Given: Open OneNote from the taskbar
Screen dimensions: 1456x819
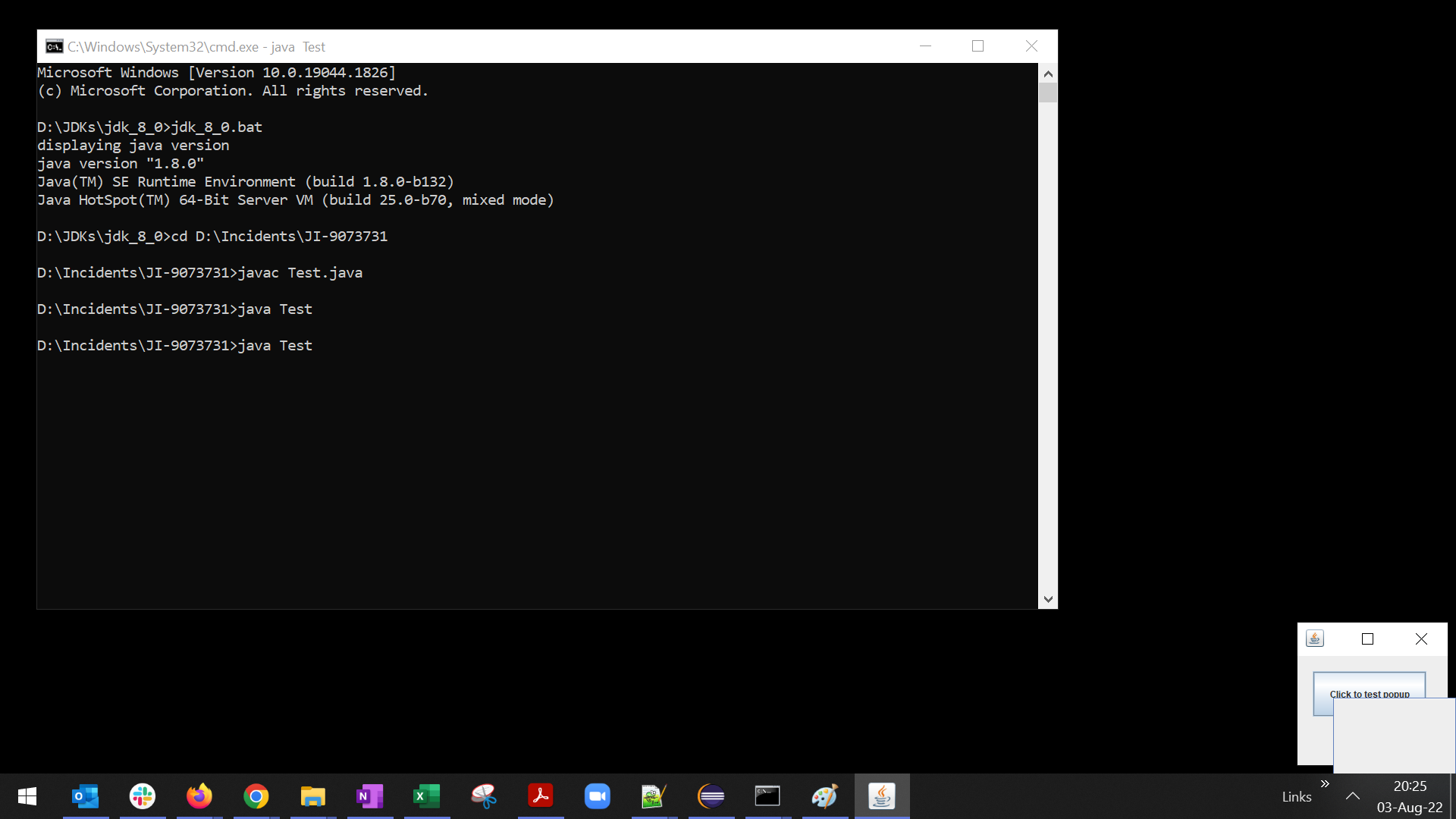Looking at the screenshot, I should point(369,796).
